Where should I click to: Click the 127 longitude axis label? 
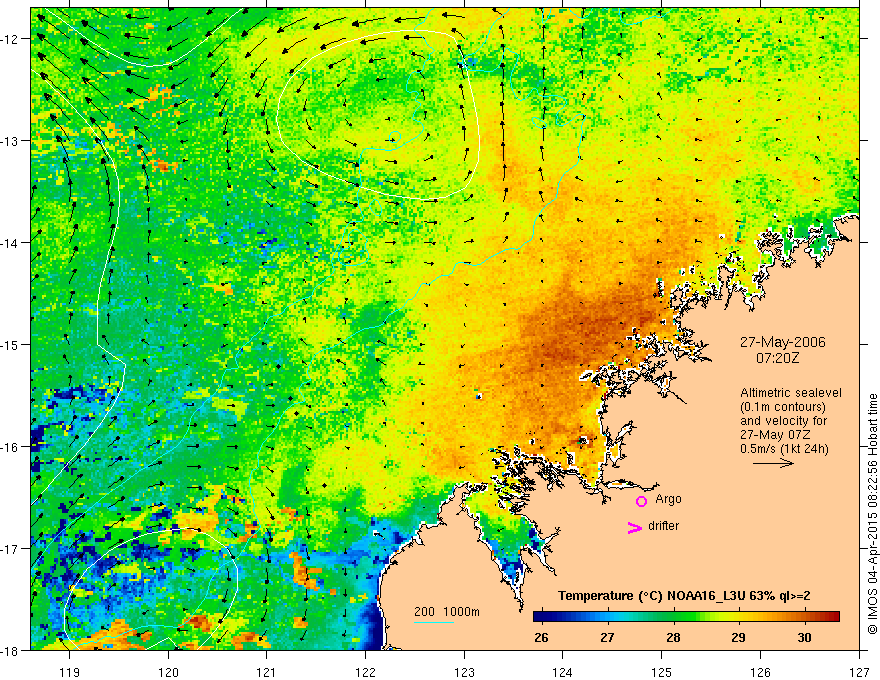pos(859,672)
